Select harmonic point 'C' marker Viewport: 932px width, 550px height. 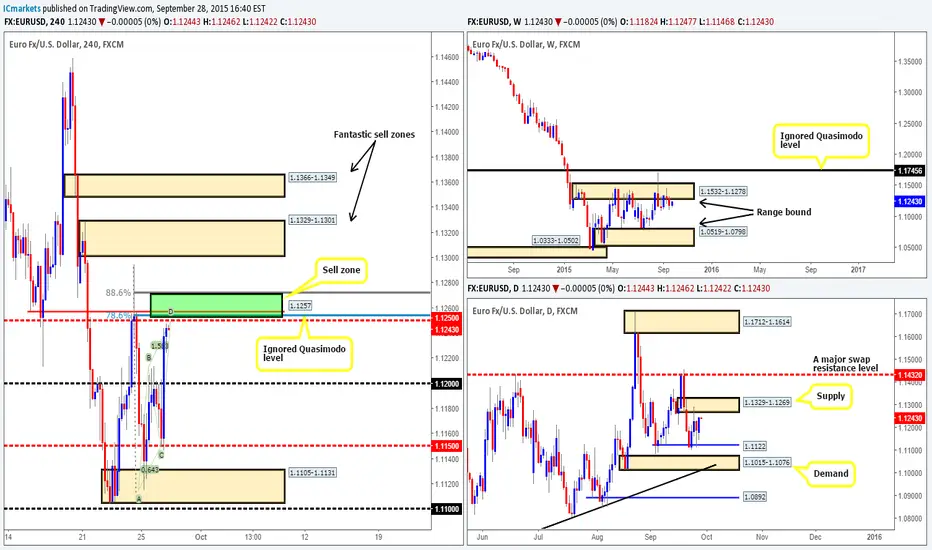click(x=161, y=455)
